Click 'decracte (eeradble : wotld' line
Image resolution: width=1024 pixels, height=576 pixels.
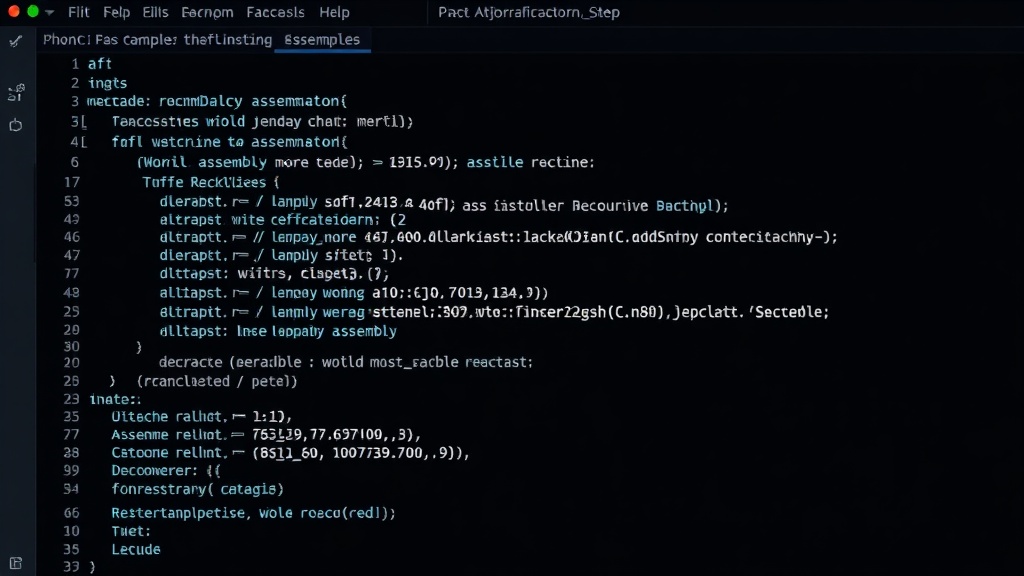[346, 362]
